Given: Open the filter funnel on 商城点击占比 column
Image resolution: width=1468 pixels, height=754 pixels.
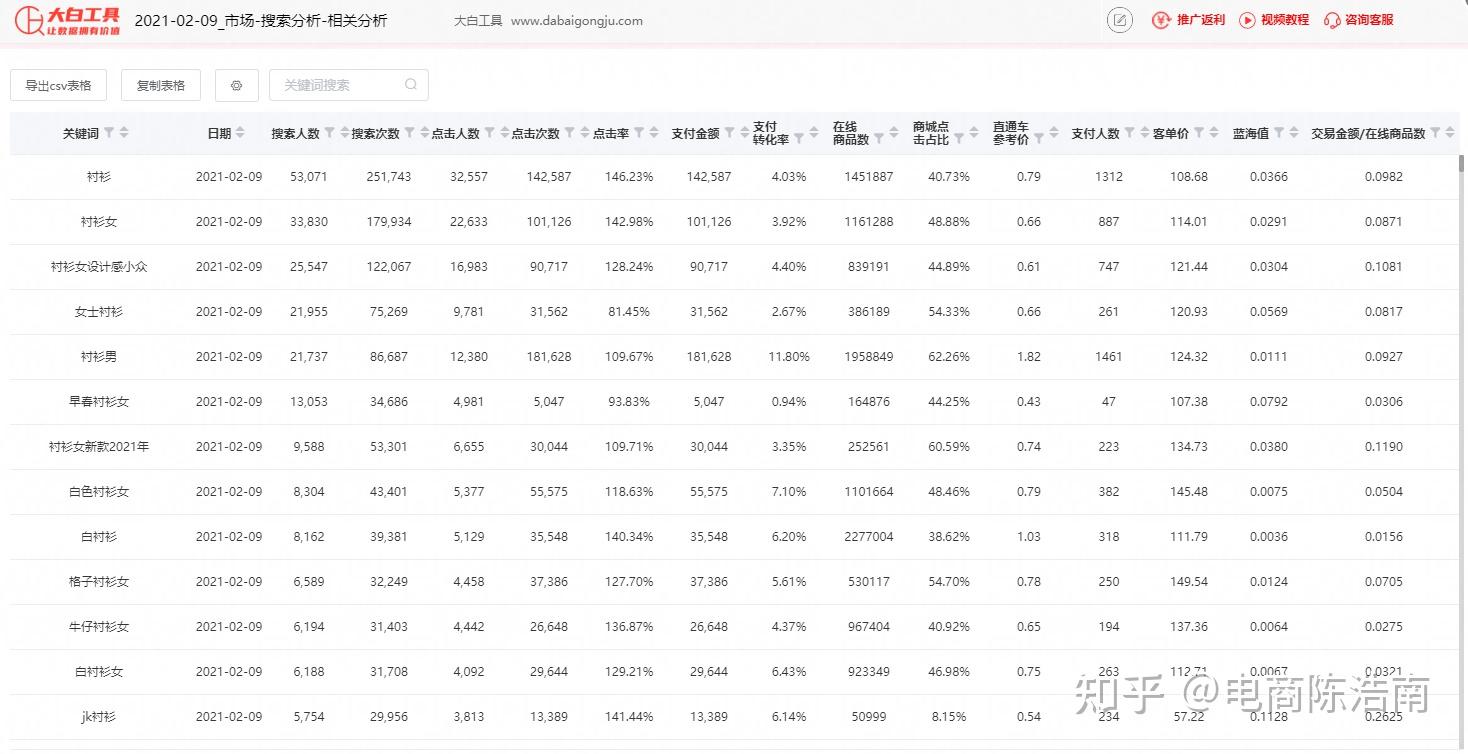Looking at the screenshot, I should pos(959,137).
